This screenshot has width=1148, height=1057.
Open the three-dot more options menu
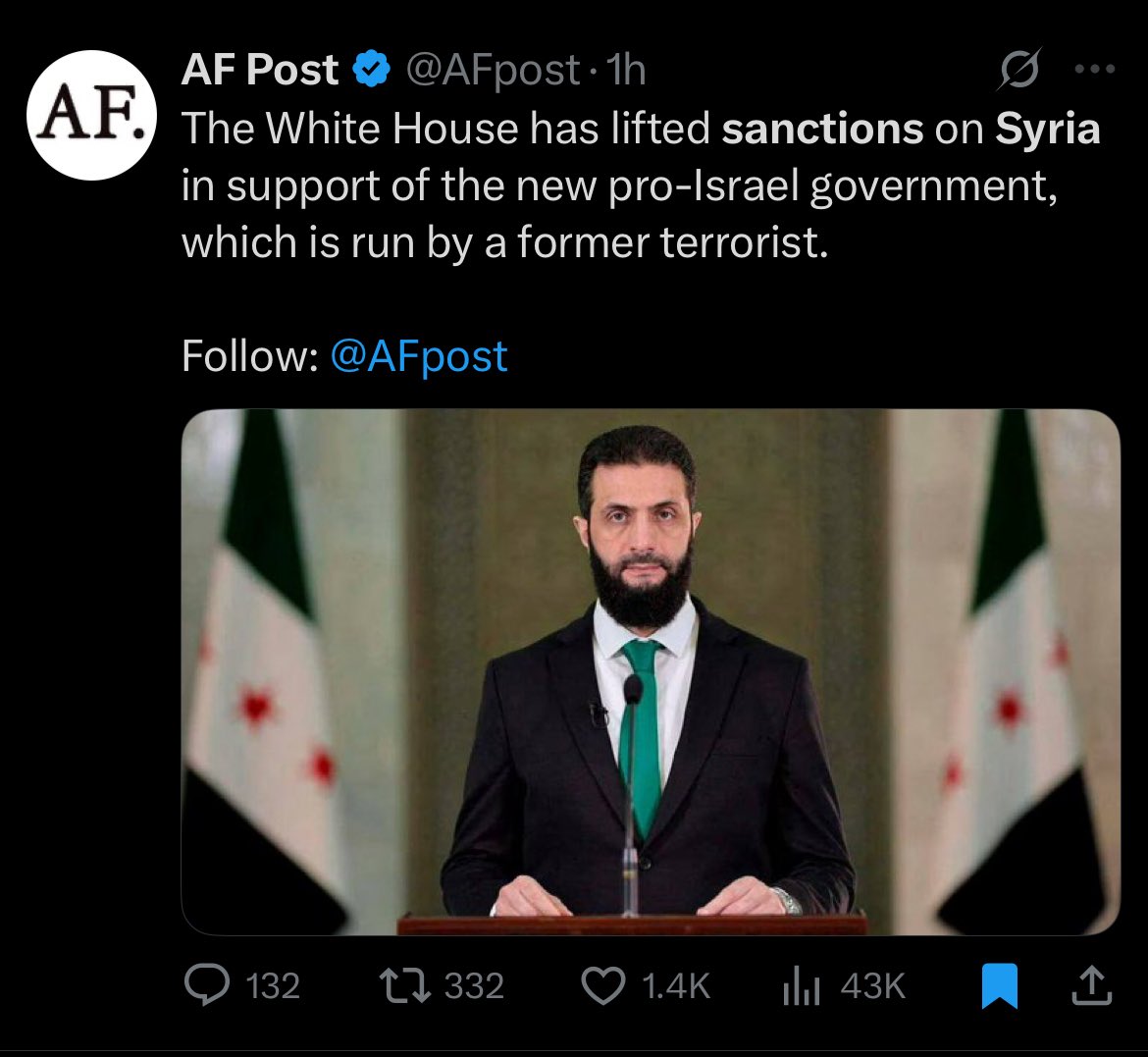[1095, 70]
